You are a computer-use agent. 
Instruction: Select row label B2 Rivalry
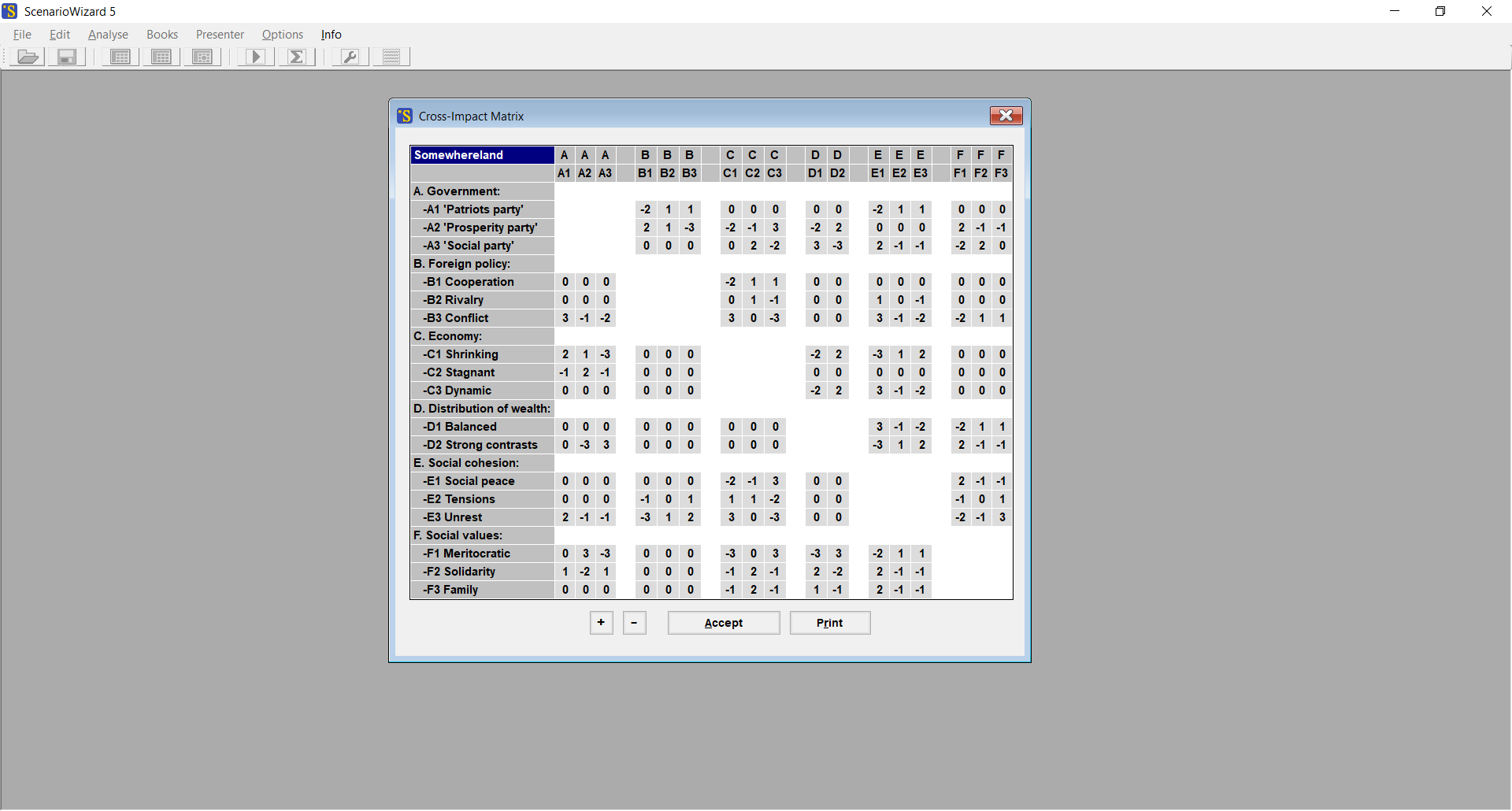pos(482,300)
